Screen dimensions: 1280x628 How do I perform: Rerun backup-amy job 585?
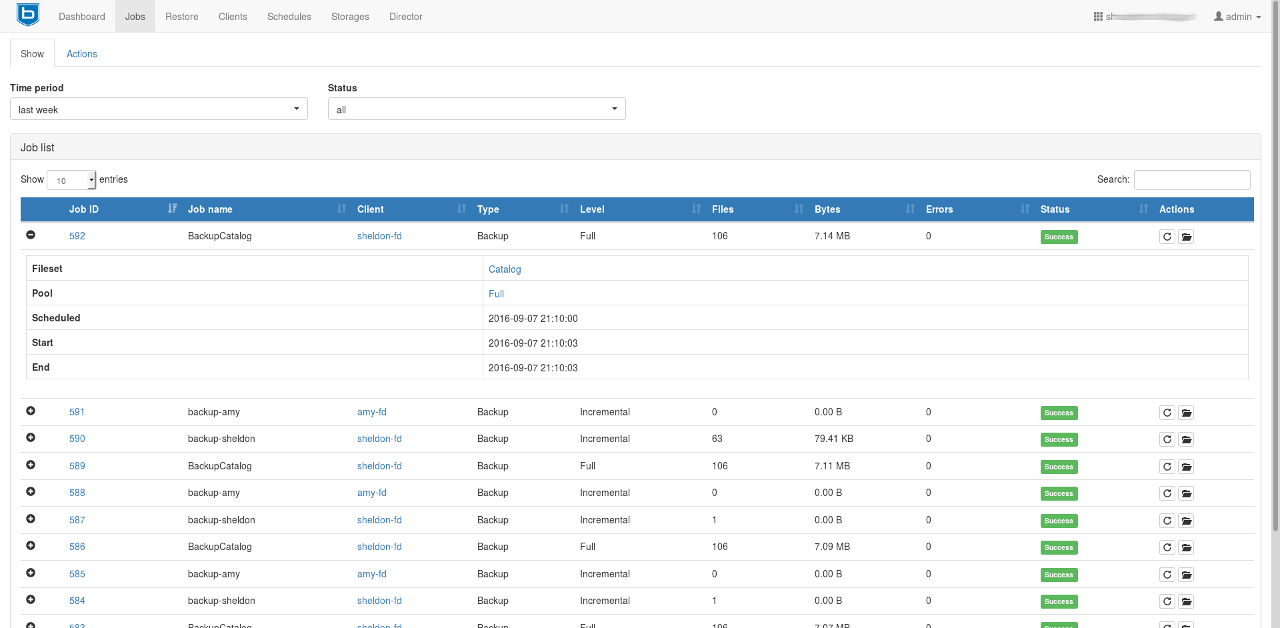click(1167, 574)
